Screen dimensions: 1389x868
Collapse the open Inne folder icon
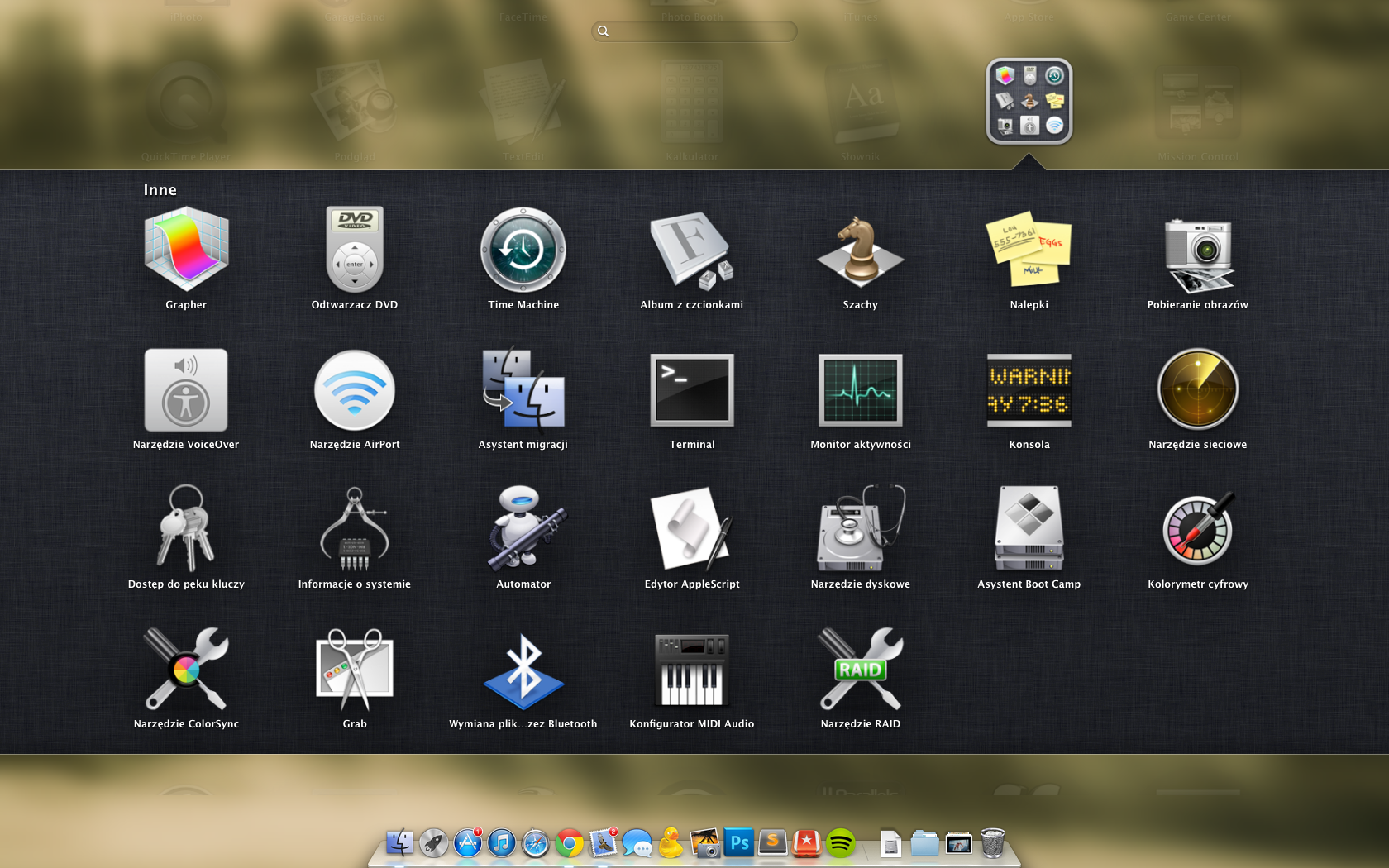point(1029,102)
